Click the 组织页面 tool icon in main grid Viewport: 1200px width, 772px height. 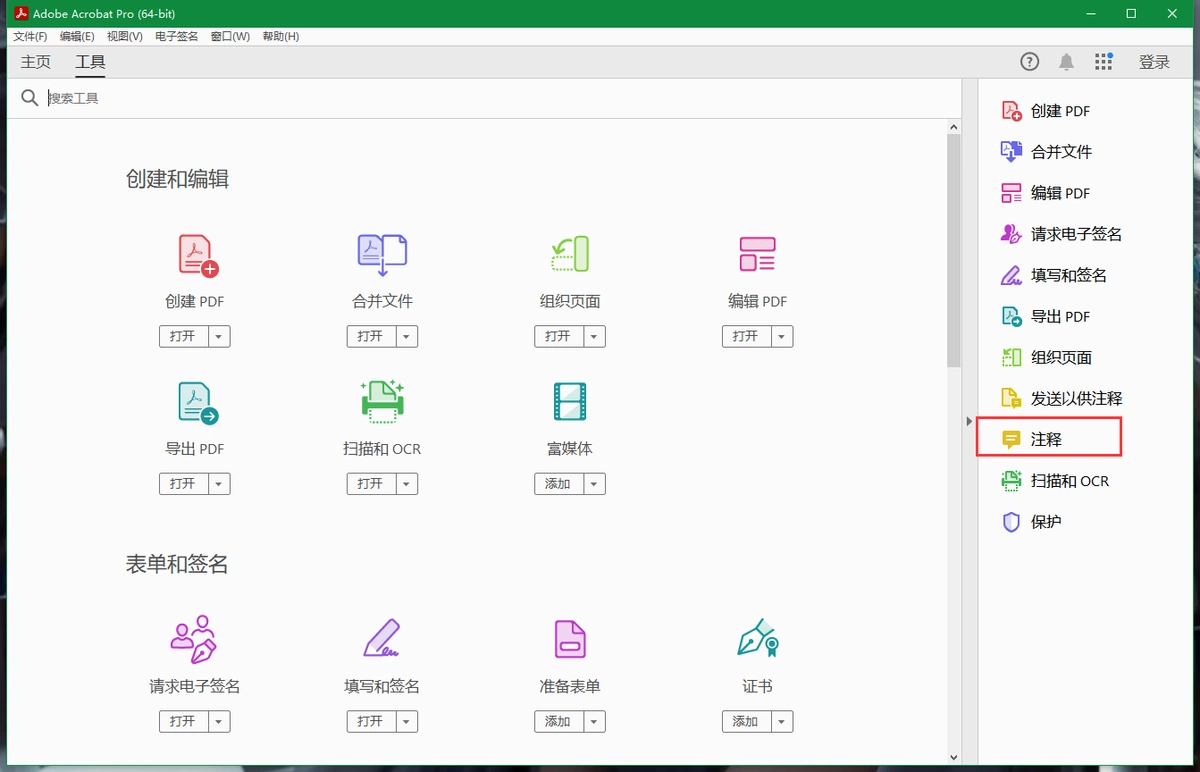tap(570, 254)
